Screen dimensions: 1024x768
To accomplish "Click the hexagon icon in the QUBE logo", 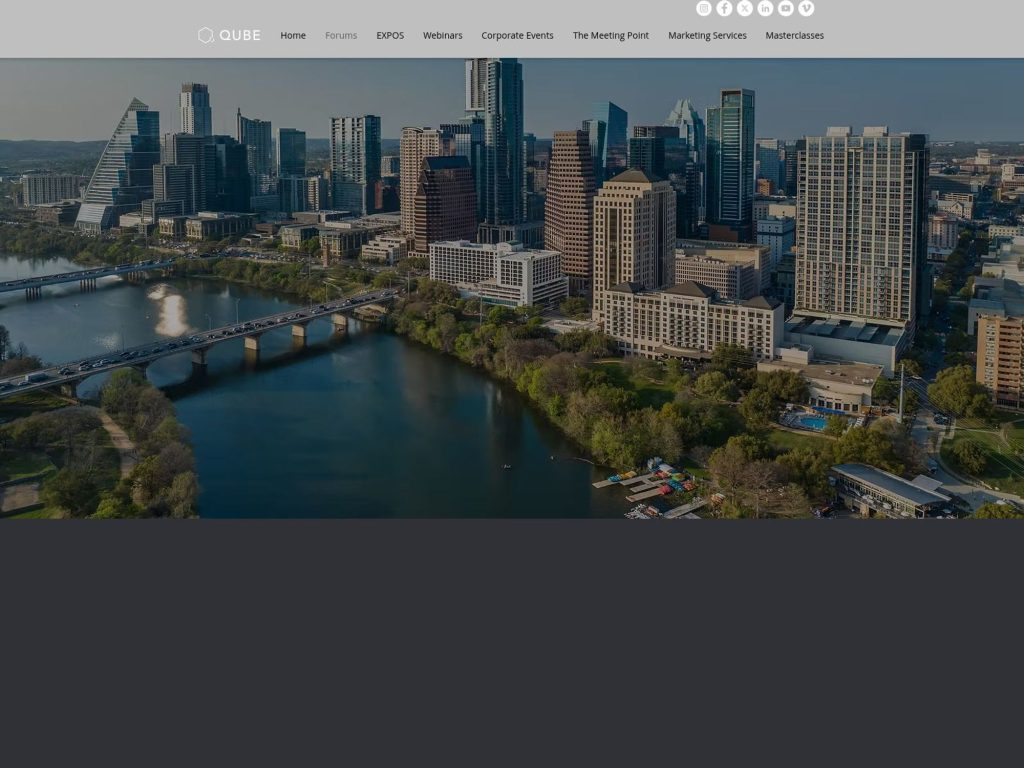I will tap(206, 35).
